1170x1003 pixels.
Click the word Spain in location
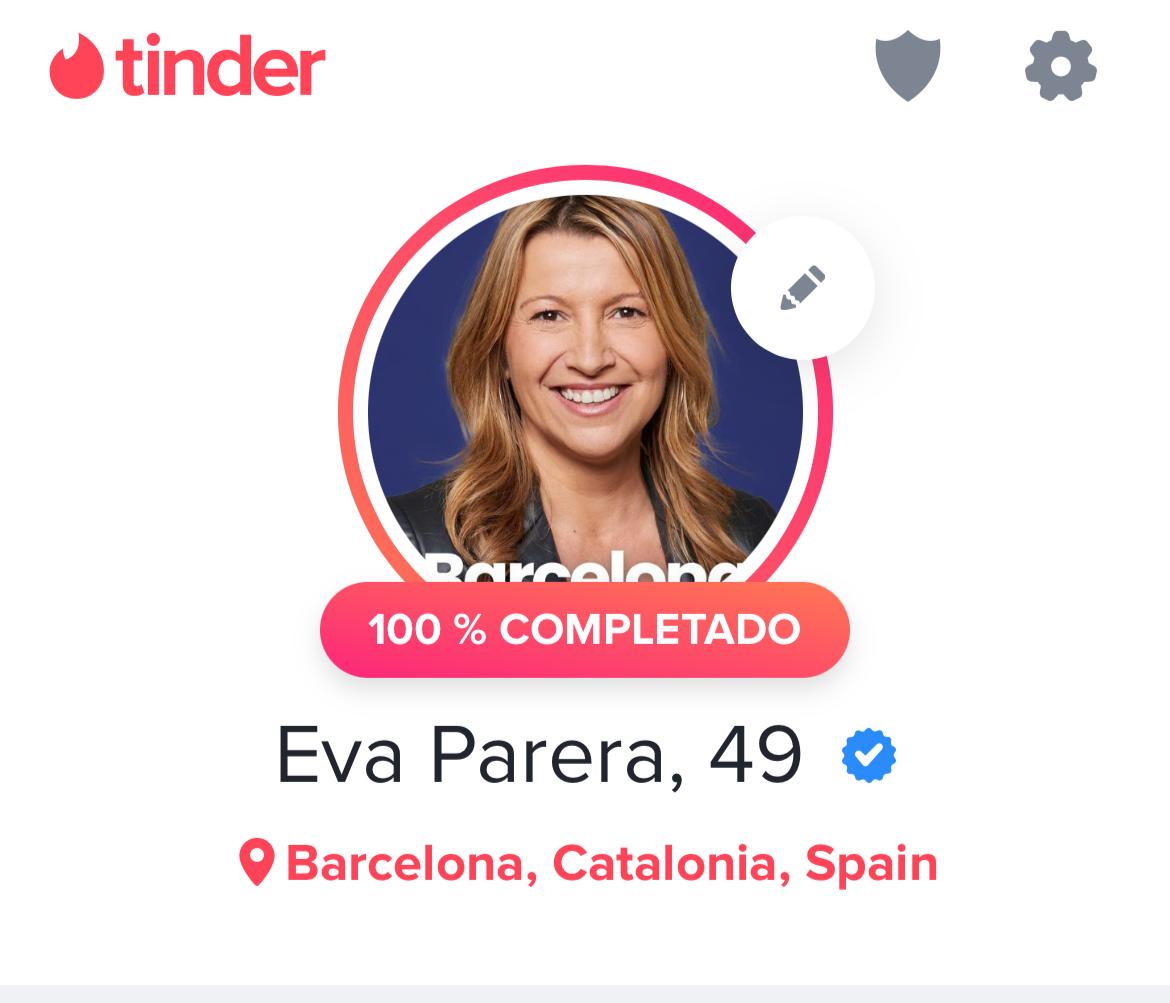point(871,865)
